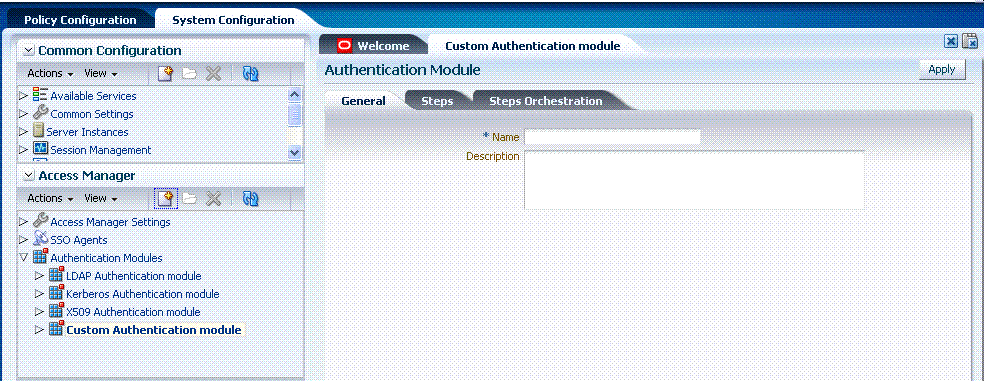
Task: Select the System Configuration tab
Action: click(233, 20)
